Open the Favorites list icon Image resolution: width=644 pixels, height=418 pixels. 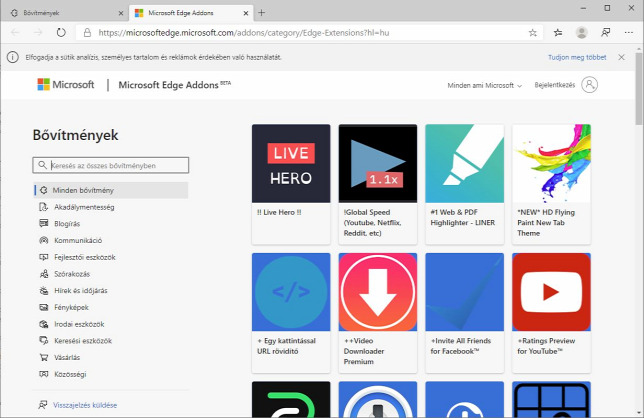pos(558,32)
